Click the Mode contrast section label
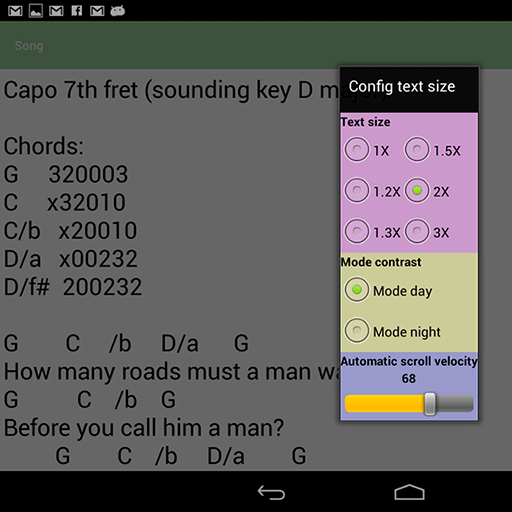 [381, 262]
